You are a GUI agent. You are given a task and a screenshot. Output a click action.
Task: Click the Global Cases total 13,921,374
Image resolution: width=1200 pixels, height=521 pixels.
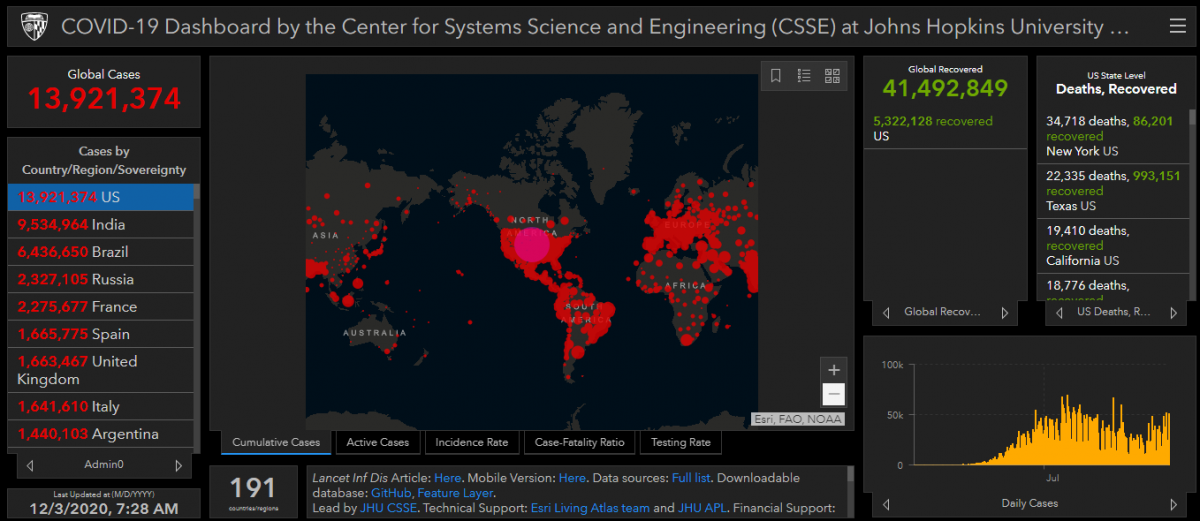pos(104,99)
